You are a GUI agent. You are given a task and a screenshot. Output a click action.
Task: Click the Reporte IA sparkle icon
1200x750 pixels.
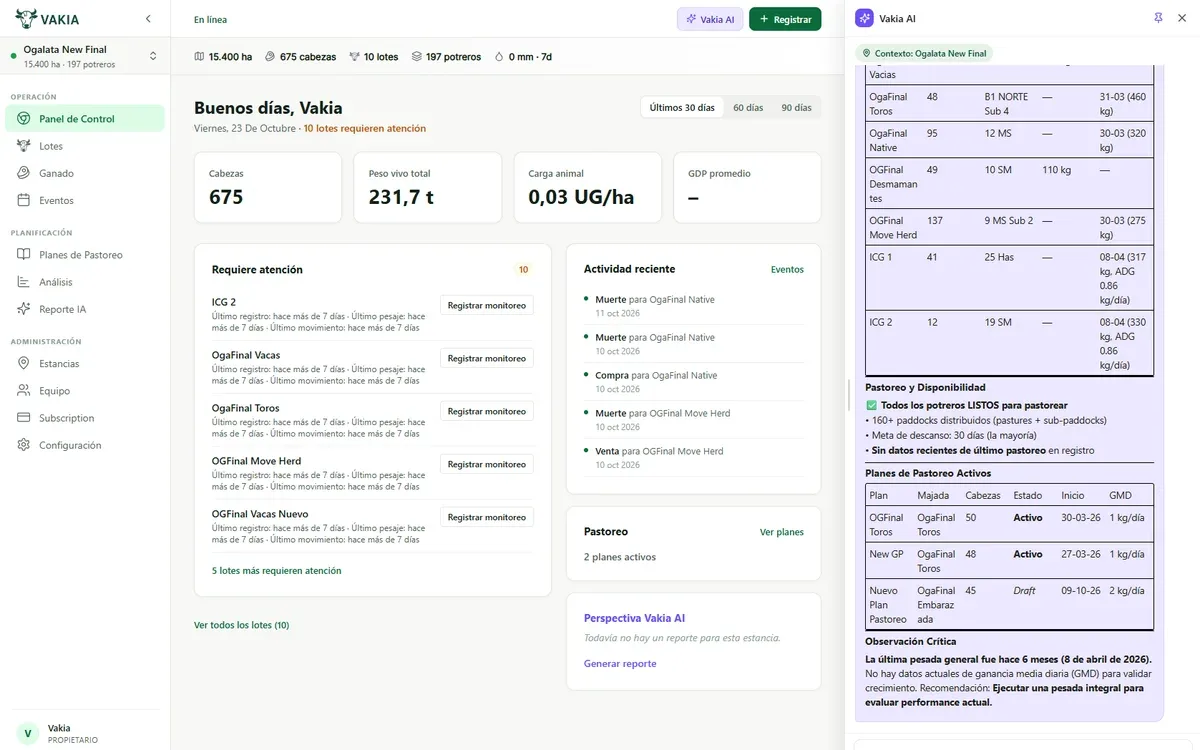pyautogui.click(x=24, y=309)
